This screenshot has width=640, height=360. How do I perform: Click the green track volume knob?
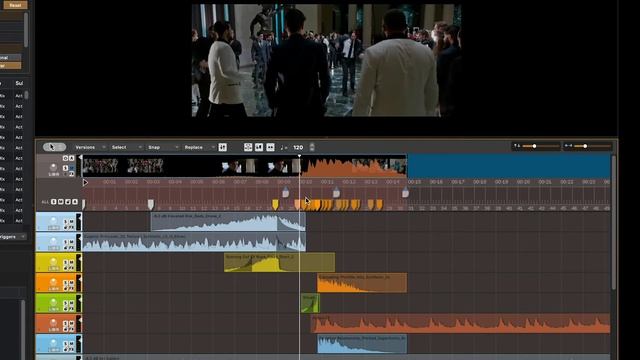coord(53,302)
